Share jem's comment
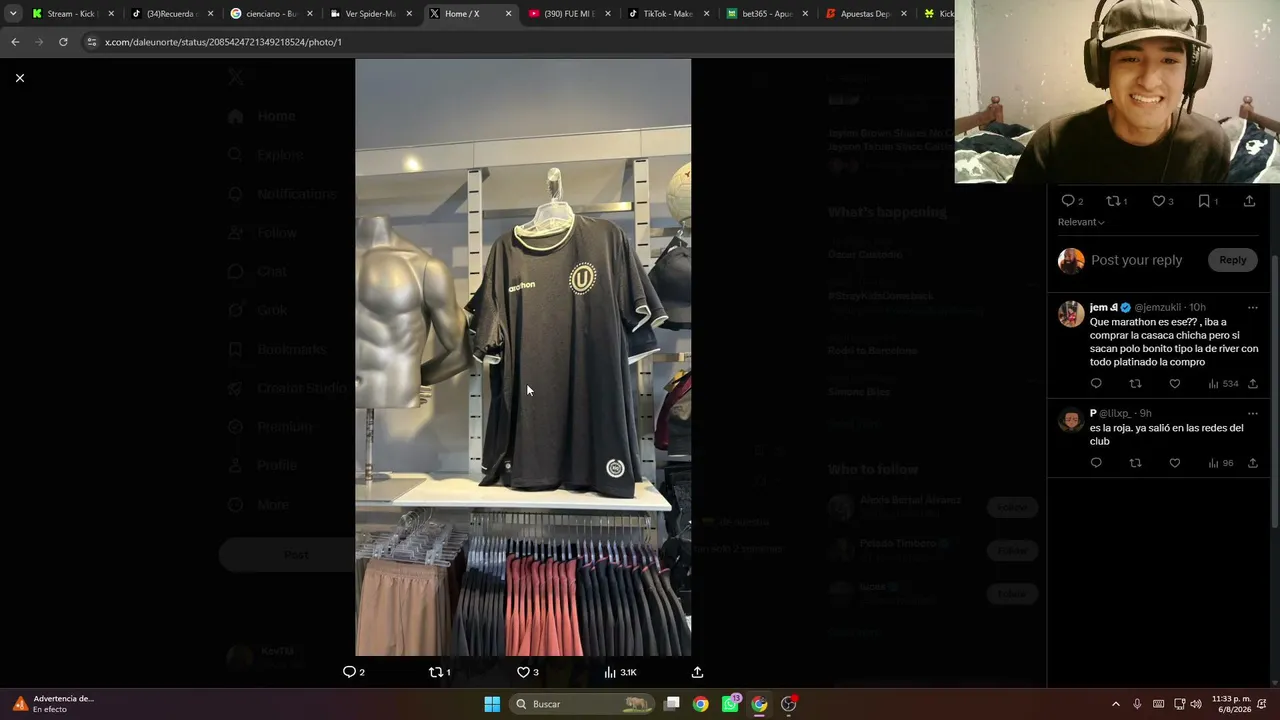The image size is (1280, 720). [x=1252, y=384]
